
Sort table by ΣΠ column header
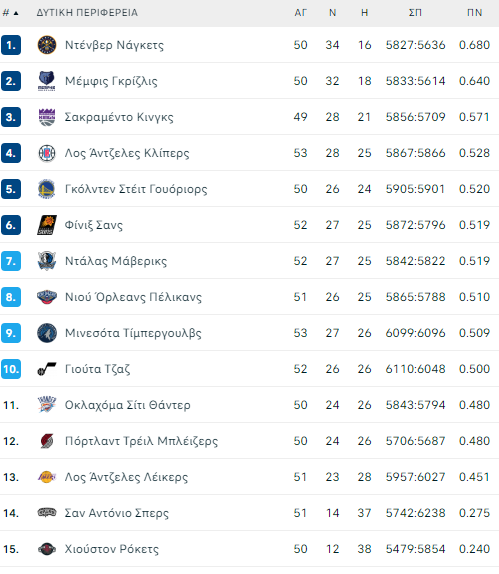point(415,13)
